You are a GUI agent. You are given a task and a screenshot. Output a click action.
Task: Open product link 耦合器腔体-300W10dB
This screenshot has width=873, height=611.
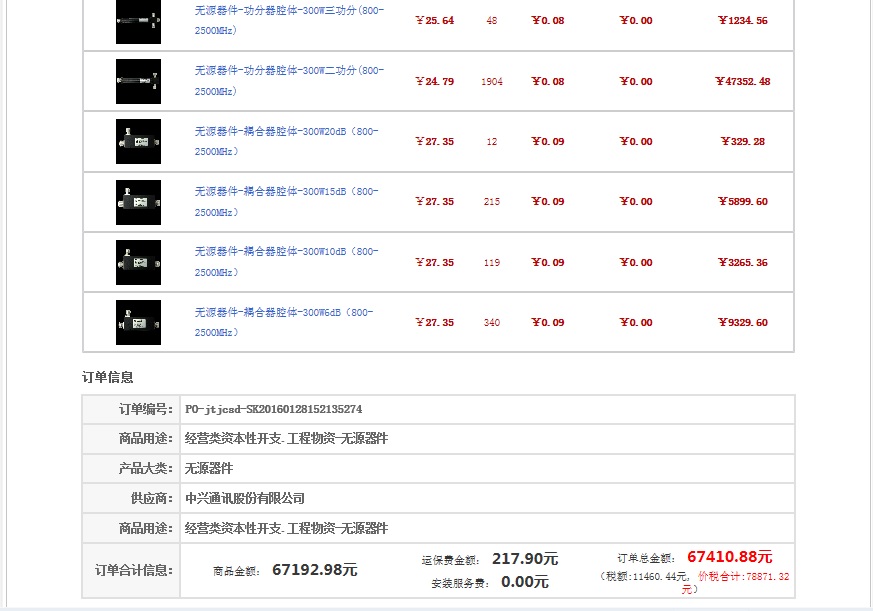[286, 261]
